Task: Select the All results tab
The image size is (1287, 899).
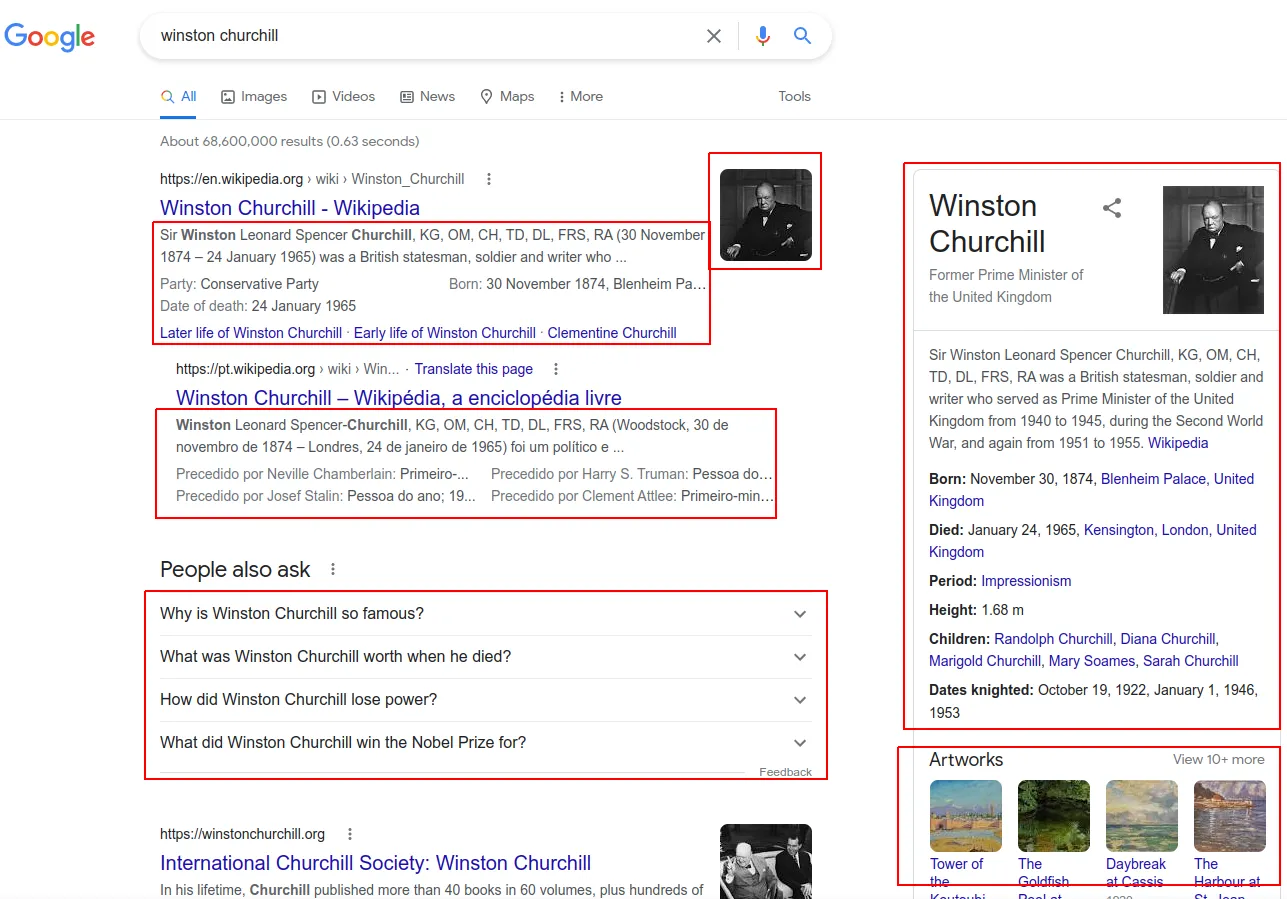Action: [178, 97]
